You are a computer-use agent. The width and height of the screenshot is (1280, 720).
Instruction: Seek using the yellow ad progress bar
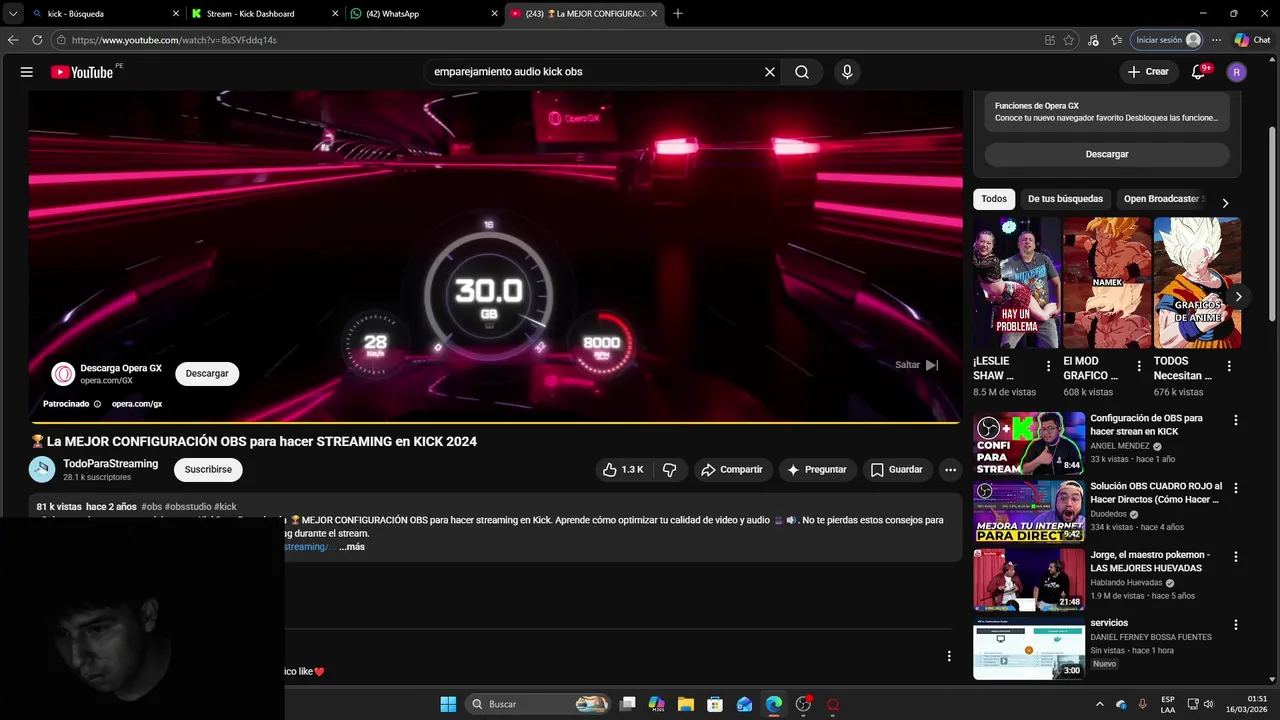coord(495,422)
